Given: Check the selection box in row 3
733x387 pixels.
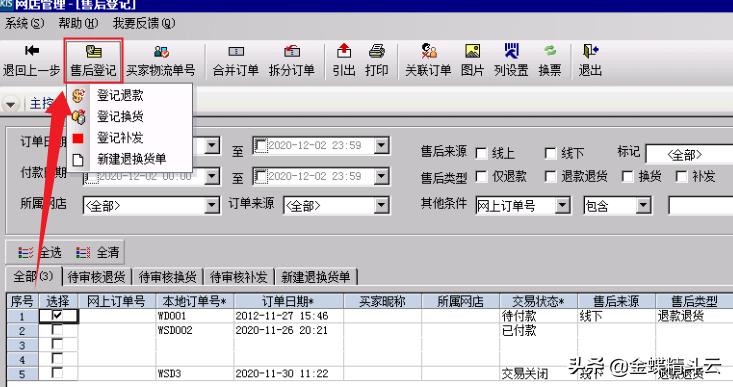Looking at the screenshot, I should (57, 345).
